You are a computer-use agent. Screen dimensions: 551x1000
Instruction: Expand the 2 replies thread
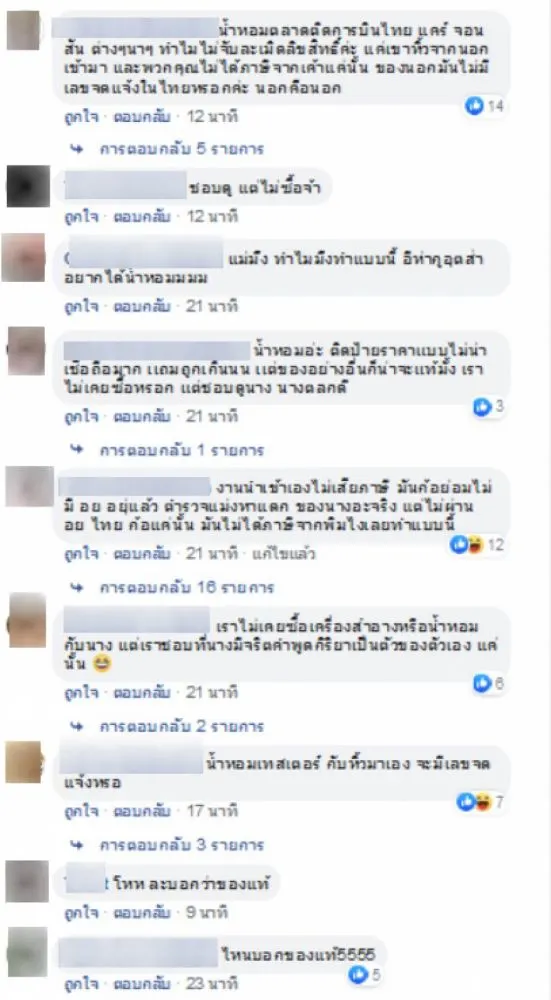click(182, 726)
